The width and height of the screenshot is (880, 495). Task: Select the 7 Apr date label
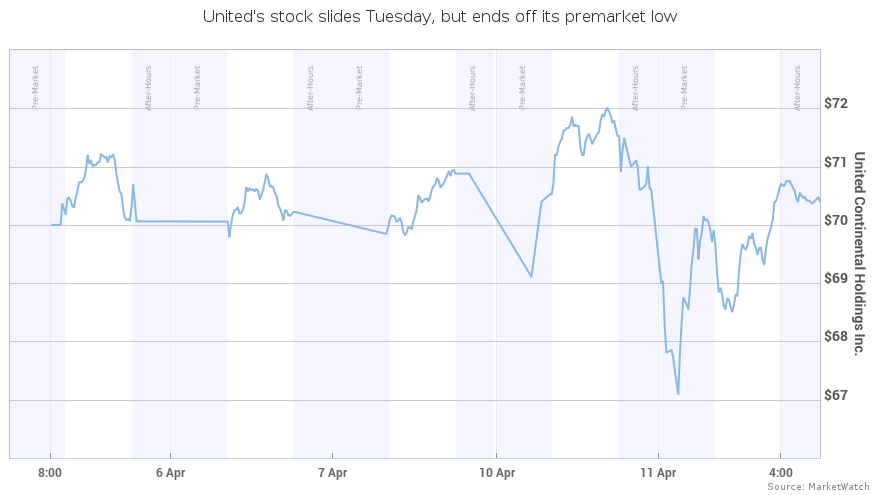coord(332,473)
